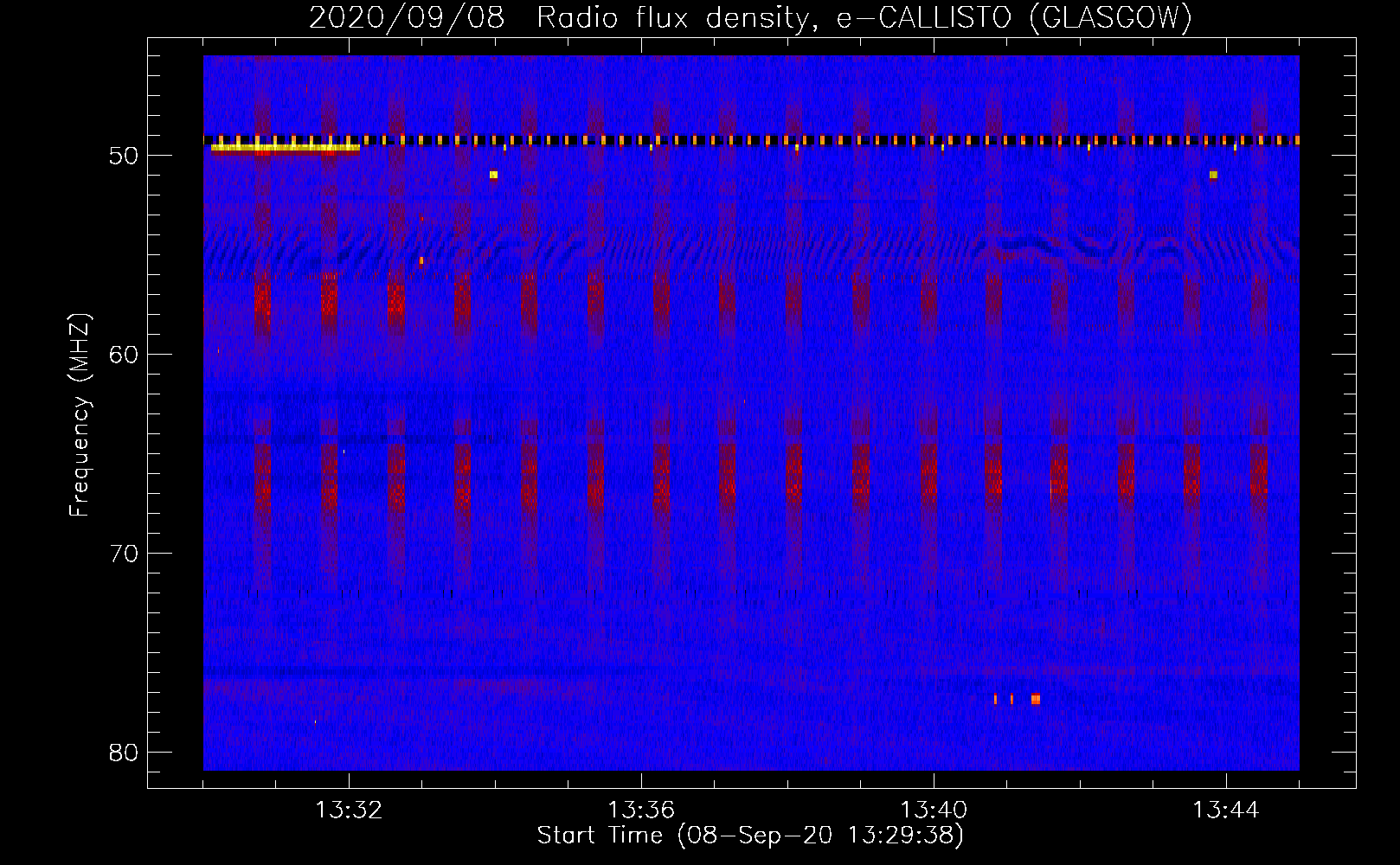Click the 'Start Time (08-Sep-20 13:29:38)' label

[x=750, y=836]
